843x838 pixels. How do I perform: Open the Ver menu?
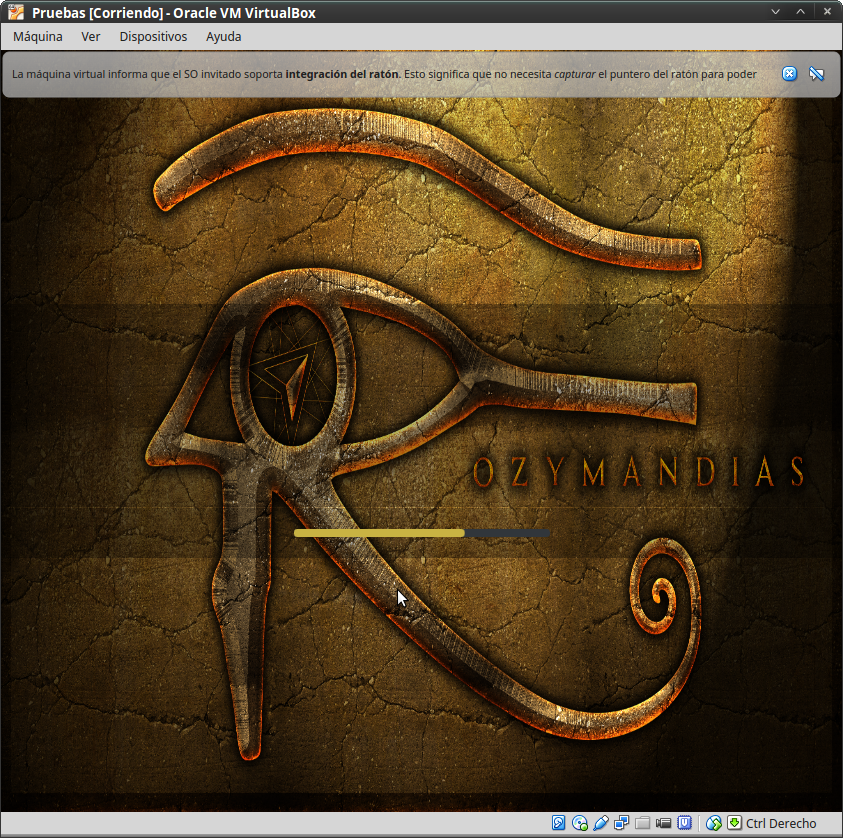coord(91,36)
